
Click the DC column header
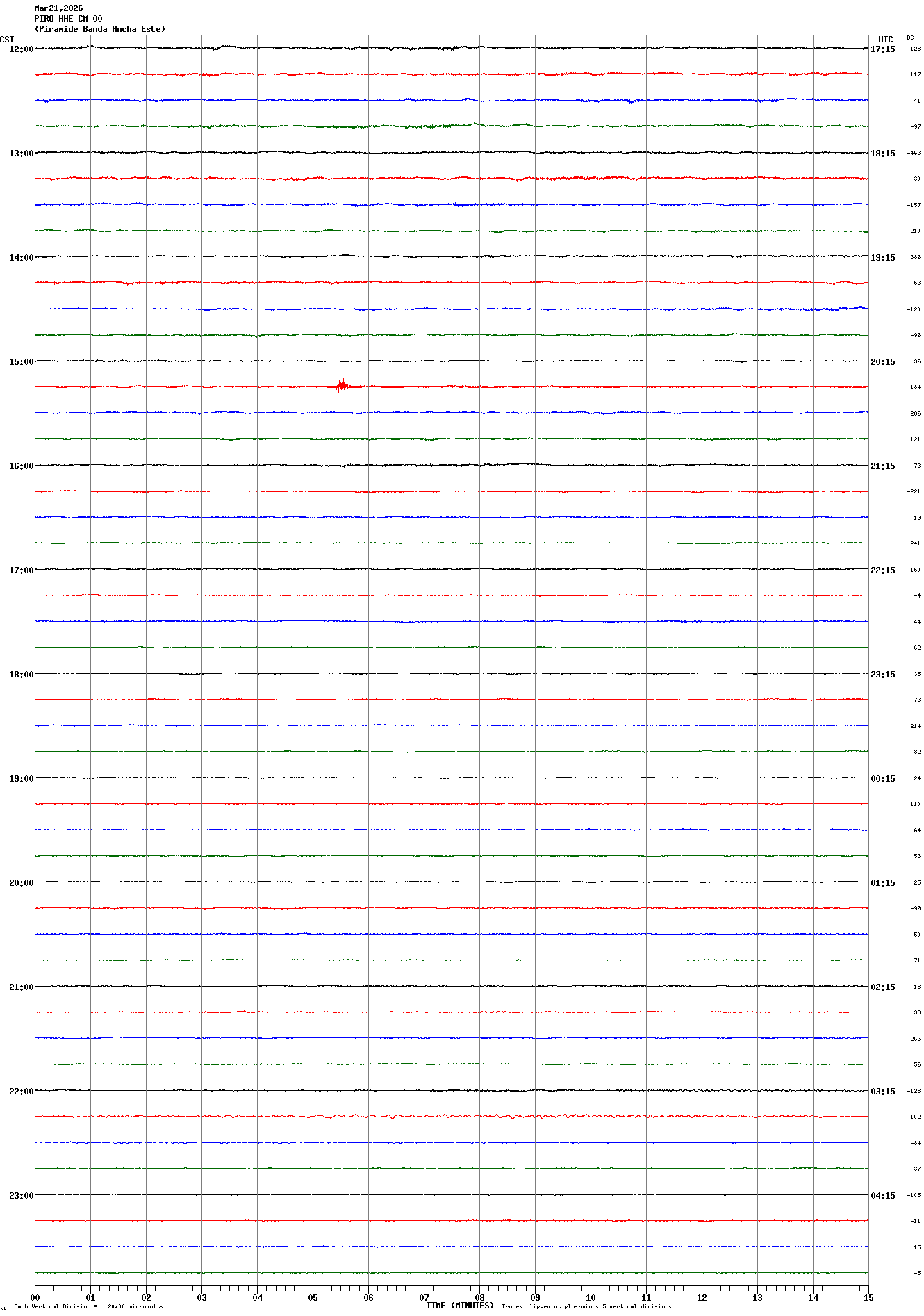[x=910, y=38]
